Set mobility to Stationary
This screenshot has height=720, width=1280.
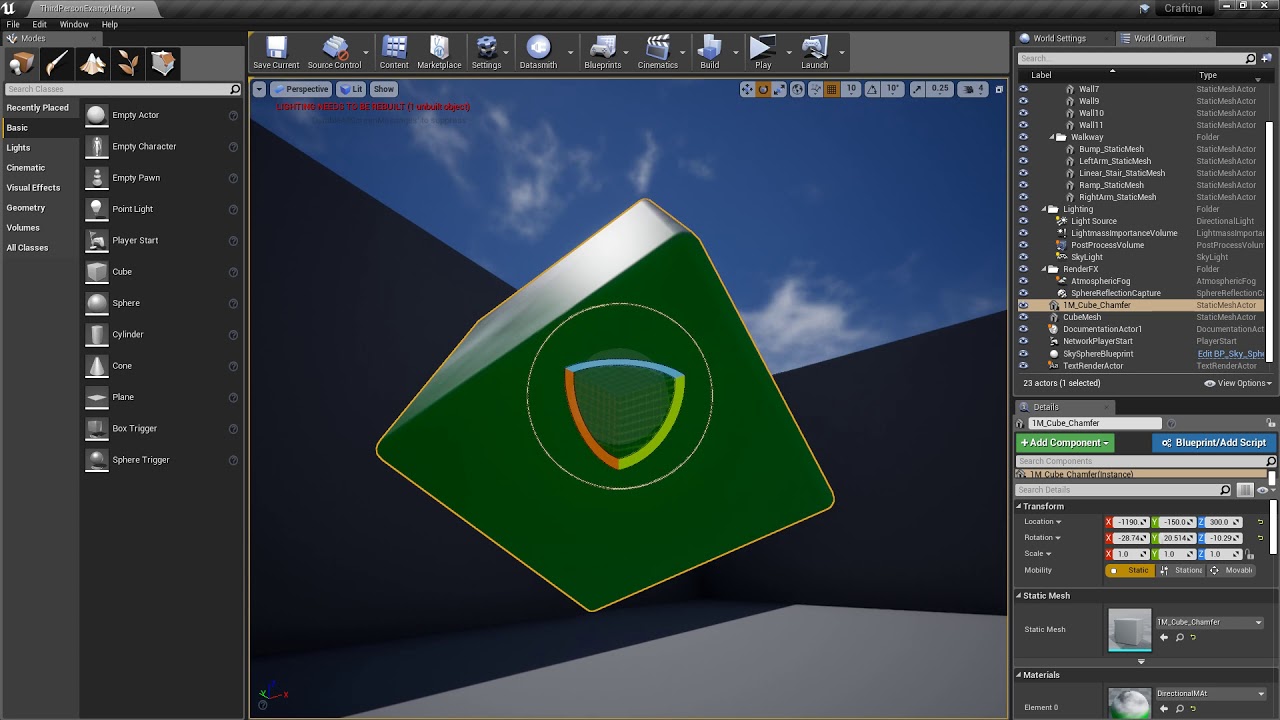[1181, 570]
